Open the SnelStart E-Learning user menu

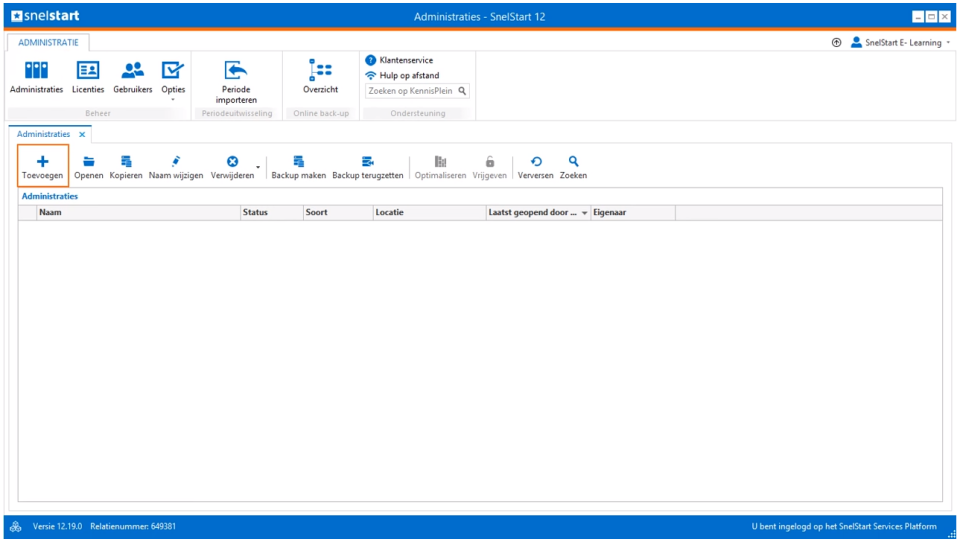point(903,42)
